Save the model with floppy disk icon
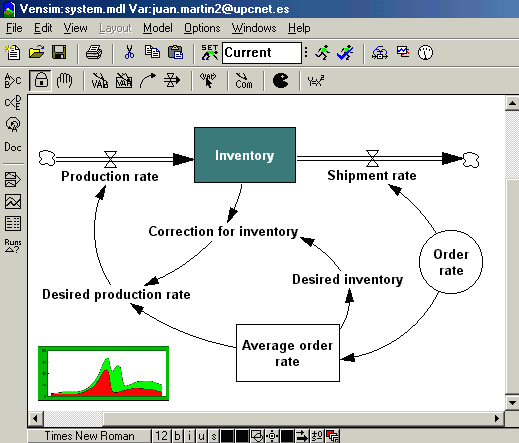Screen dimensions: 519x443 (x=59, y=53)
